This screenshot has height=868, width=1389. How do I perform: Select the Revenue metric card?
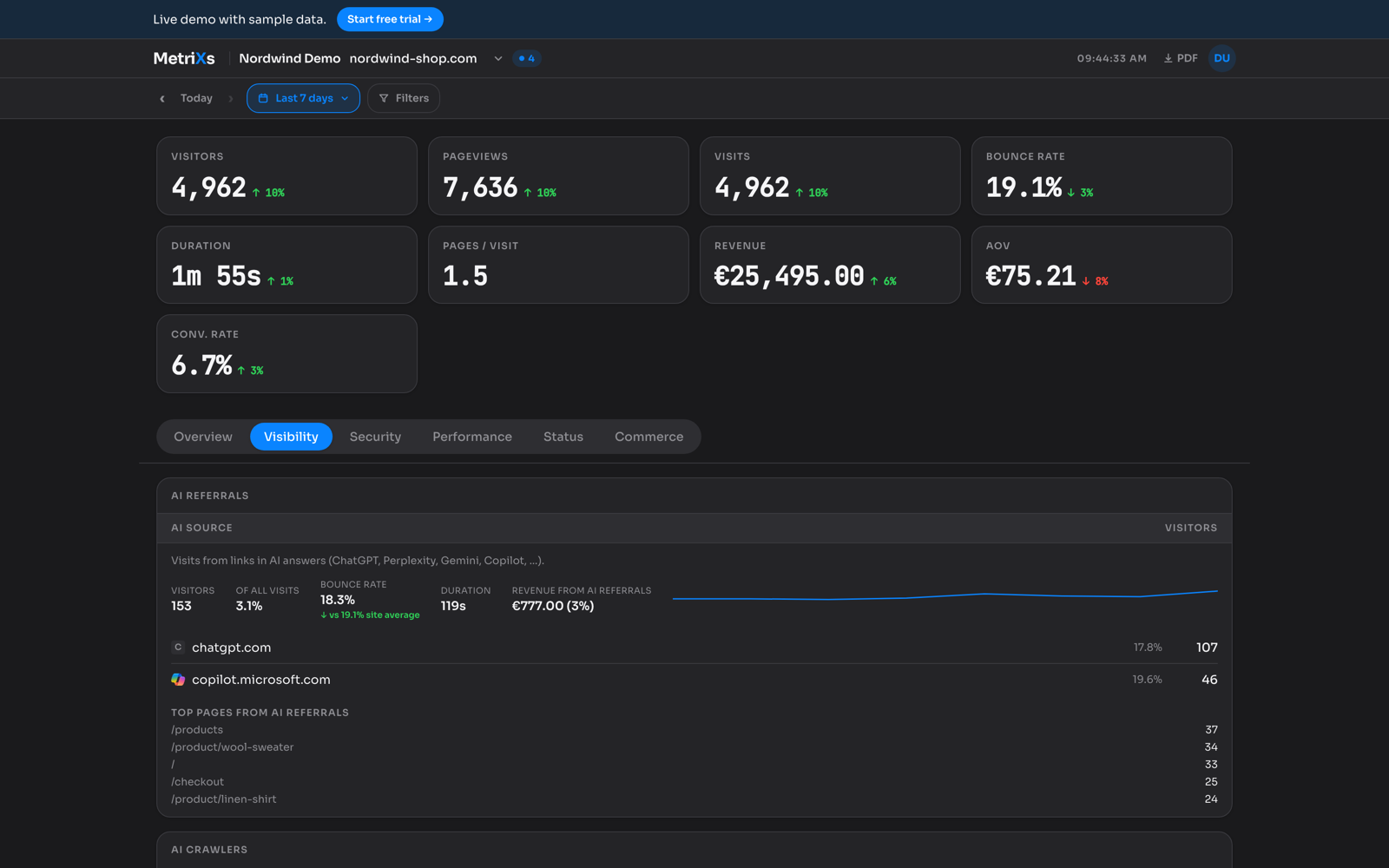pyautogui.click(x=830, y=265)
